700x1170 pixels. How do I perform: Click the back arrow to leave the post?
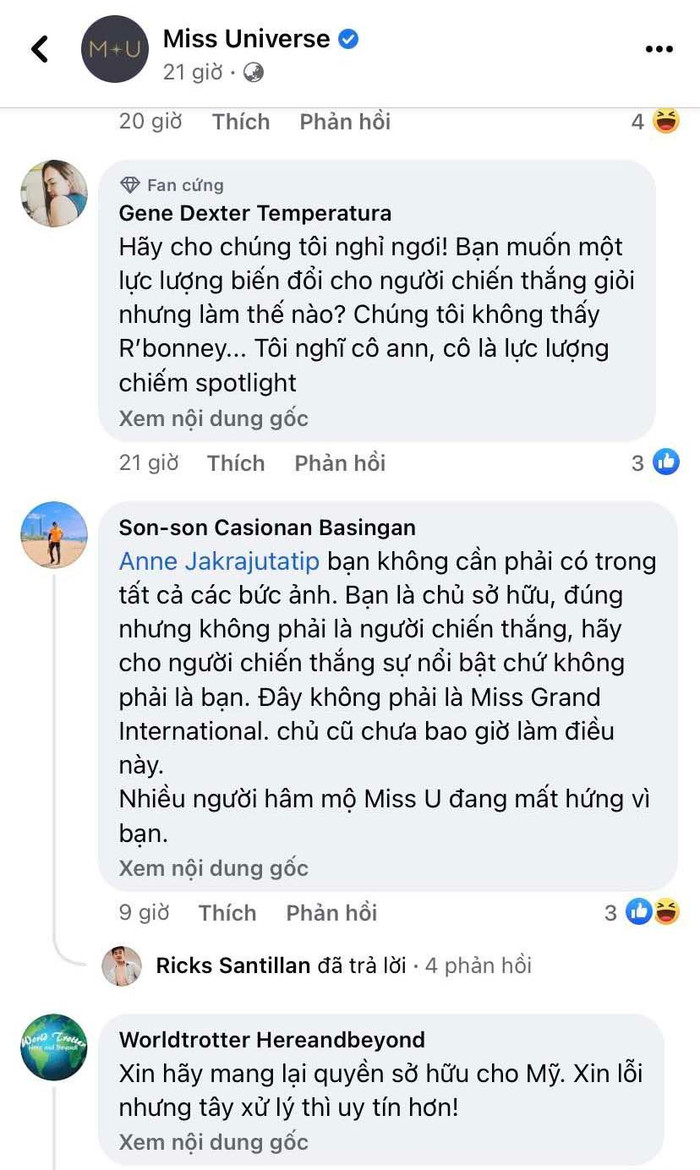39,47
